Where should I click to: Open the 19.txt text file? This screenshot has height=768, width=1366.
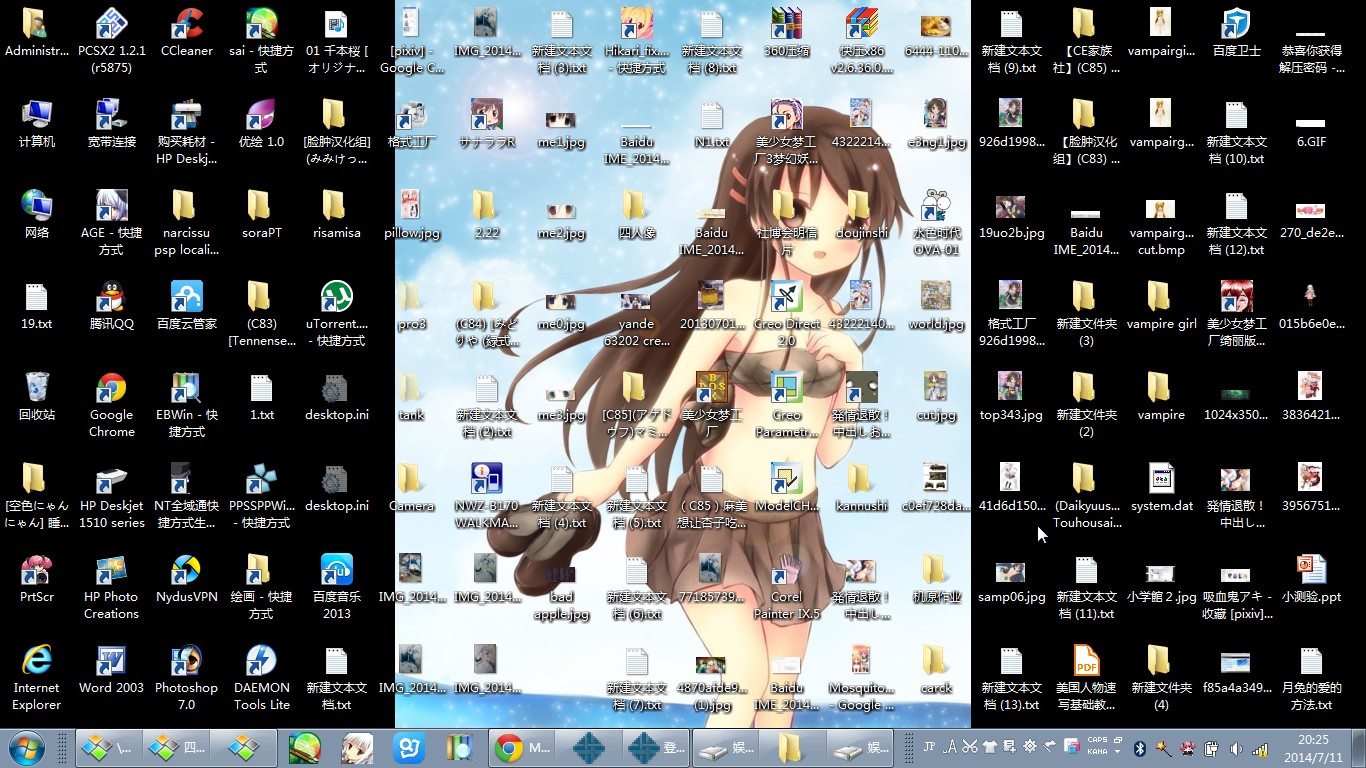click(36, 296)
